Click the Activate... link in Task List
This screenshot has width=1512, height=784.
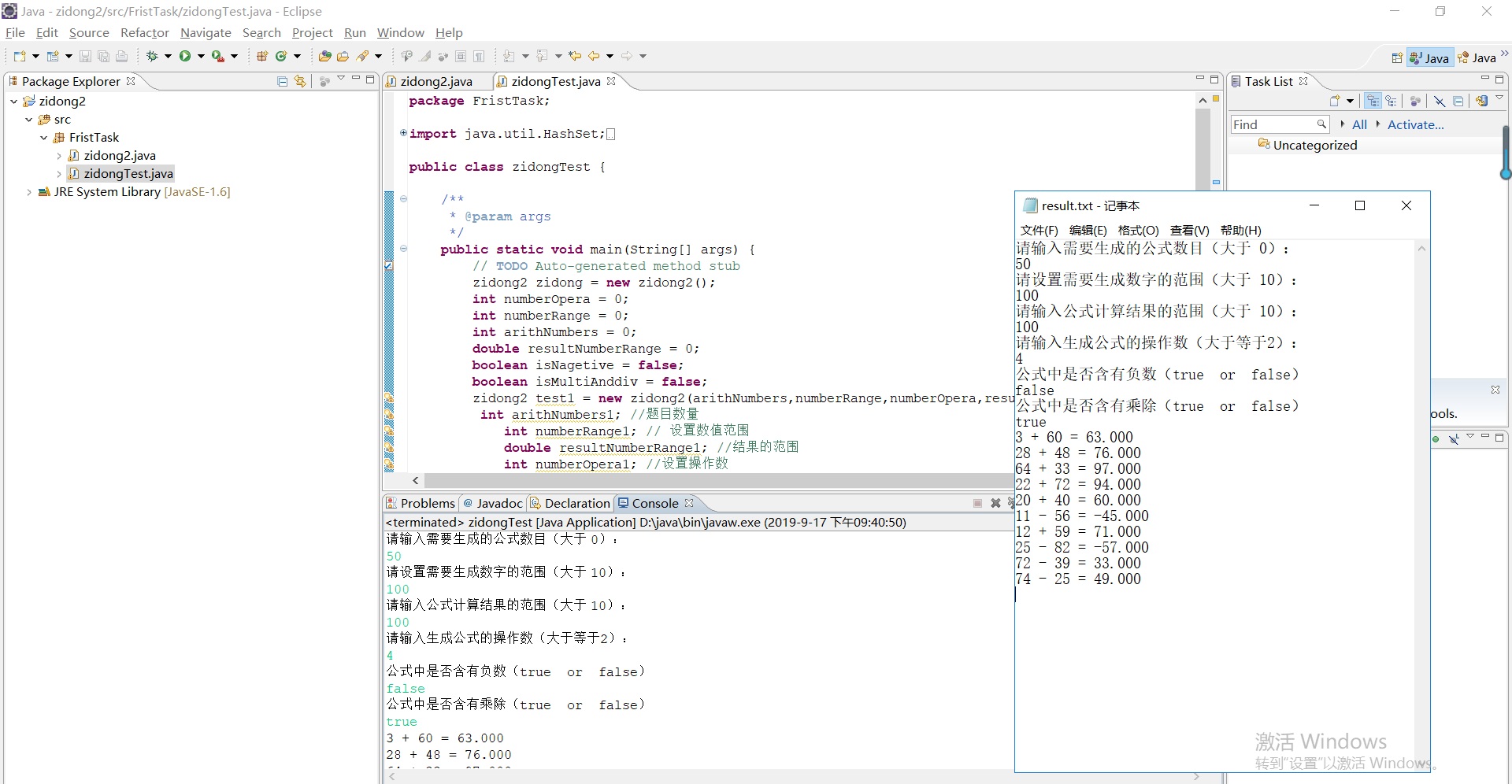click(1415, 124)
